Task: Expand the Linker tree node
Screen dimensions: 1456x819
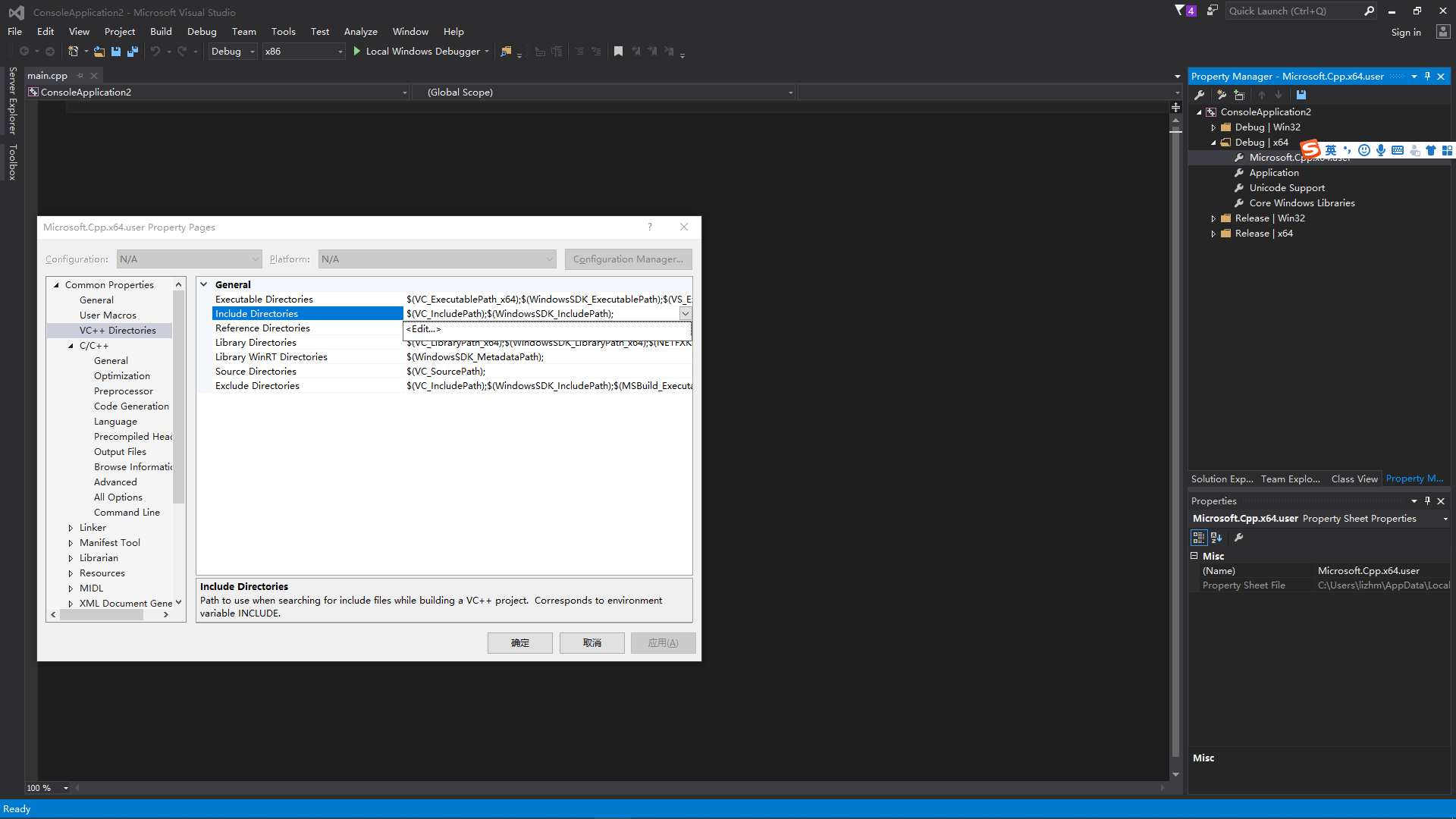Action: 71,528
